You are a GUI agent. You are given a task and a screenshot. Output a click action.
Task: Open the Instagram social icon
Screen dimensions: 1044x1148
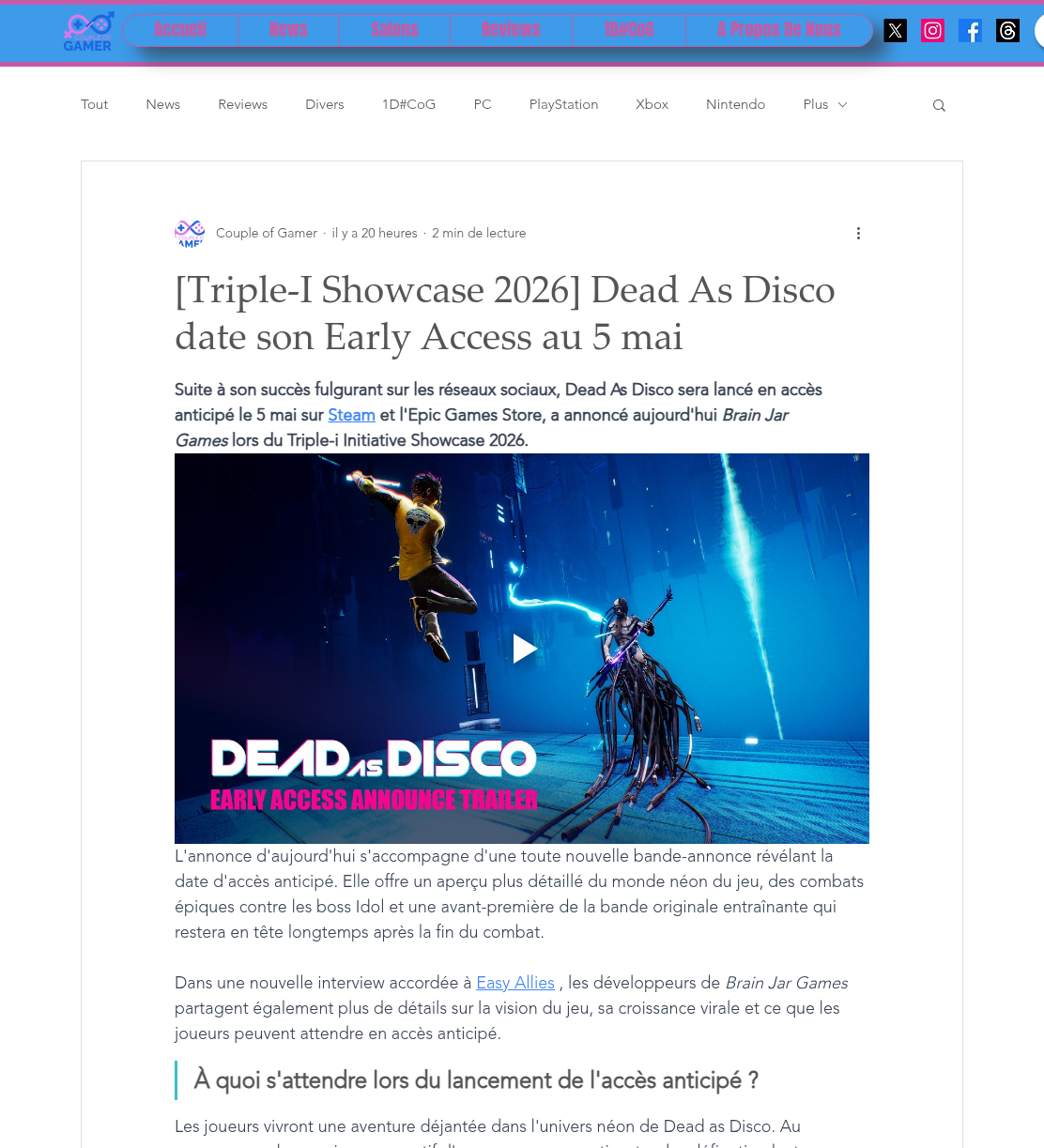click(x=933, y=31)
